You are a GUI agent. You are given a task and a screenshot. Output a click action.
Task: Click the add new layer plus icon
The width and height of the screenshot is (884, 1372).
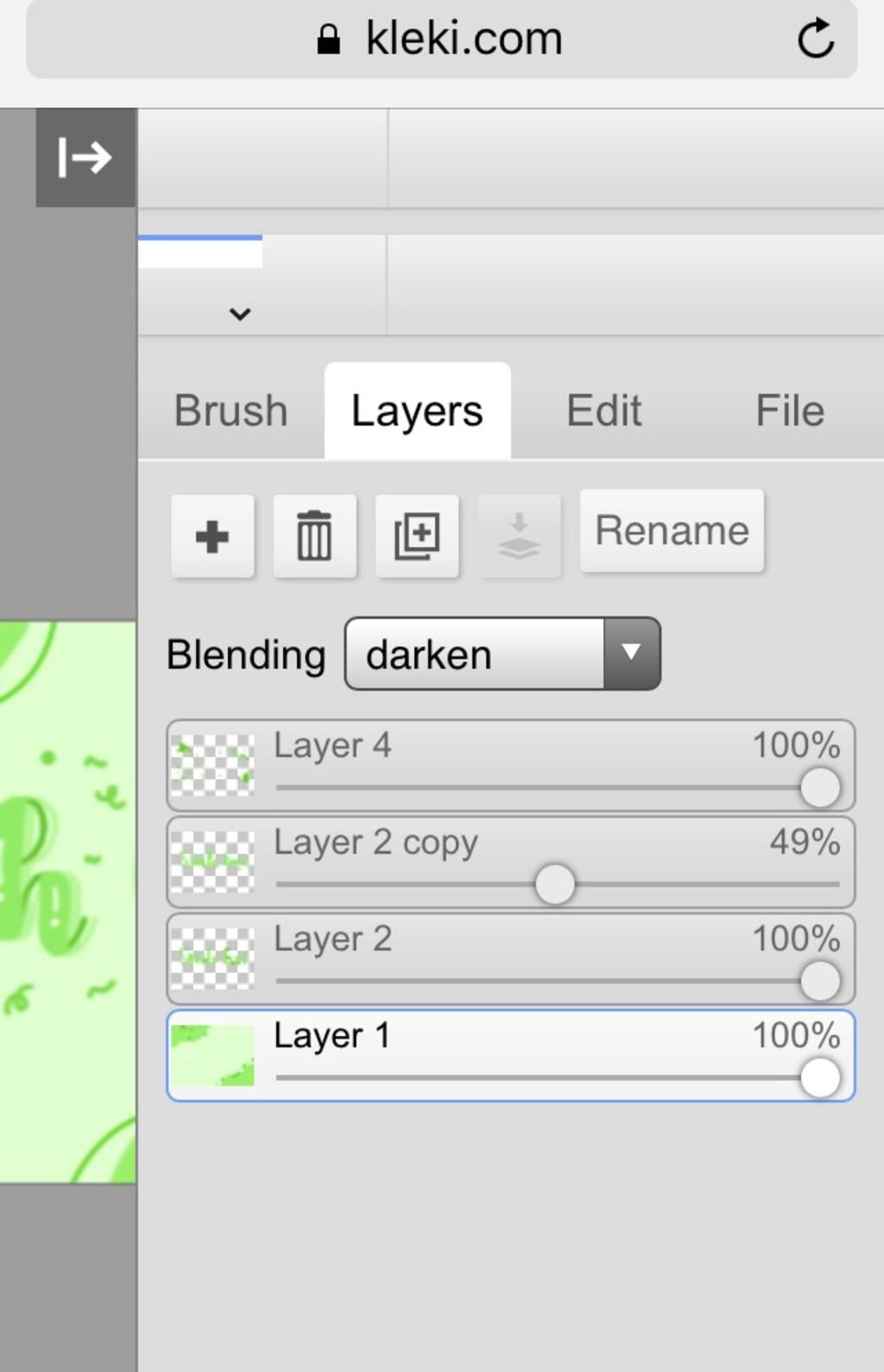click(x=212, y=536)
